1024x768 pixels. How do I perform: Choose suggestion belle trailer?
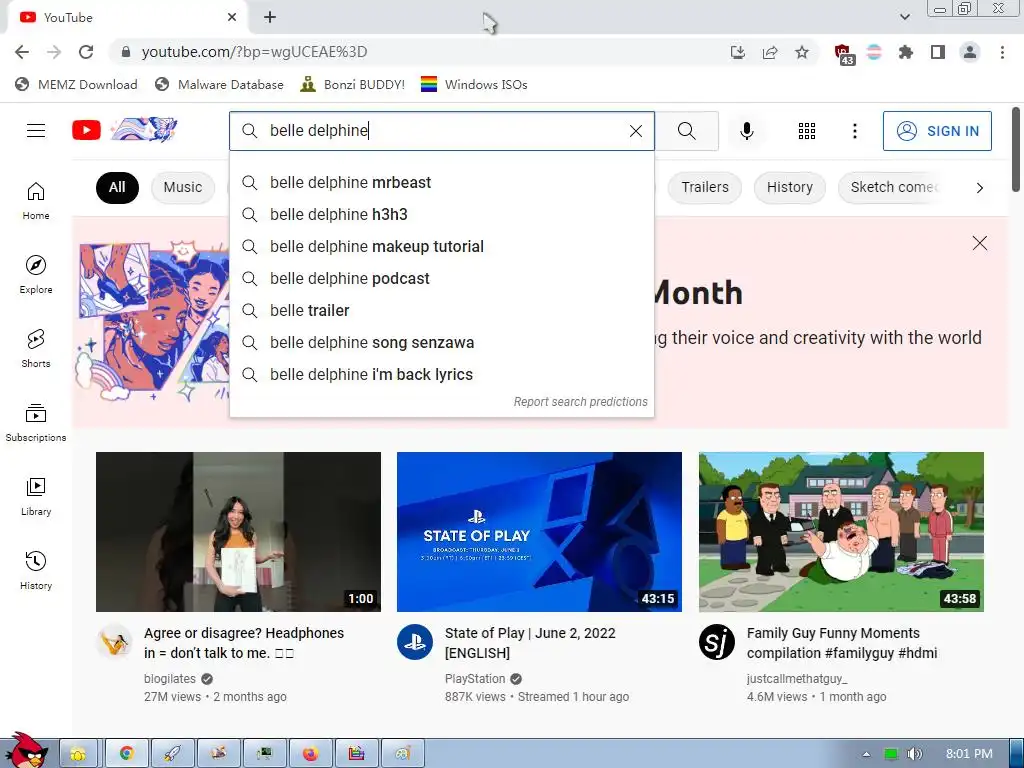(441, 310)
